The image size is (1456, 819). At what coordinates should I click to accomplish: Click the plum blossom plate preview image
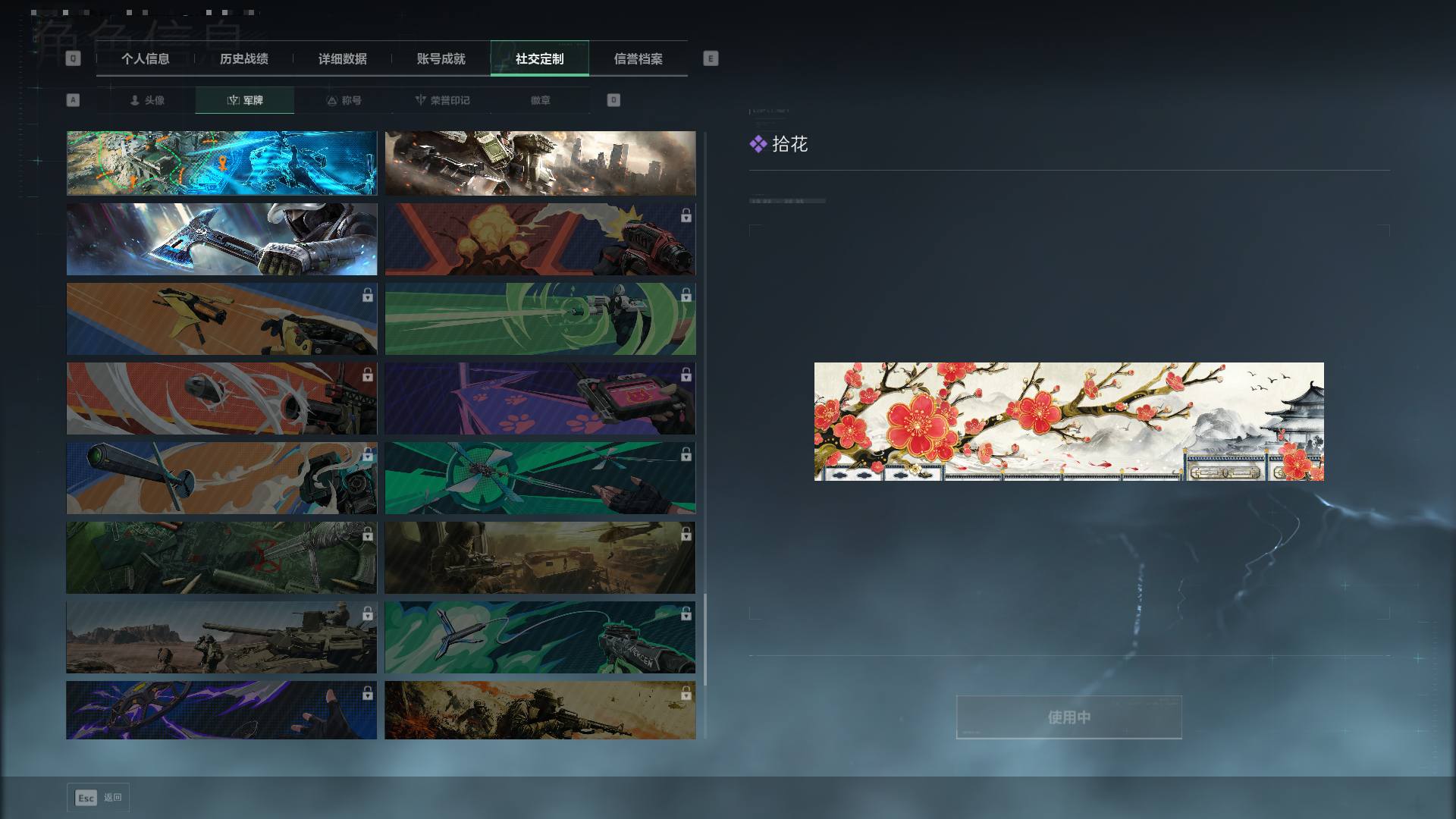1069,422
